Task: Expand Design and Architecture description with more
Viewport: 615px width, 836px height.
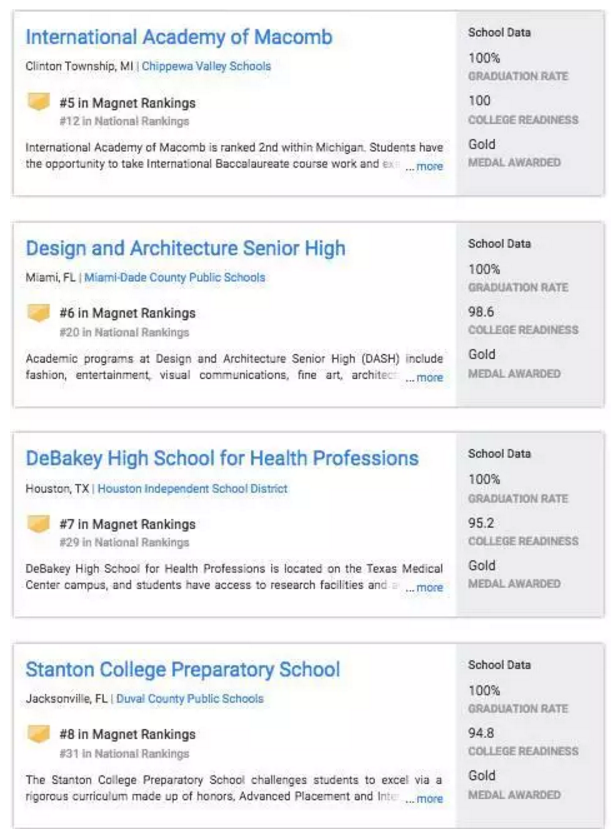Action: 427,378
